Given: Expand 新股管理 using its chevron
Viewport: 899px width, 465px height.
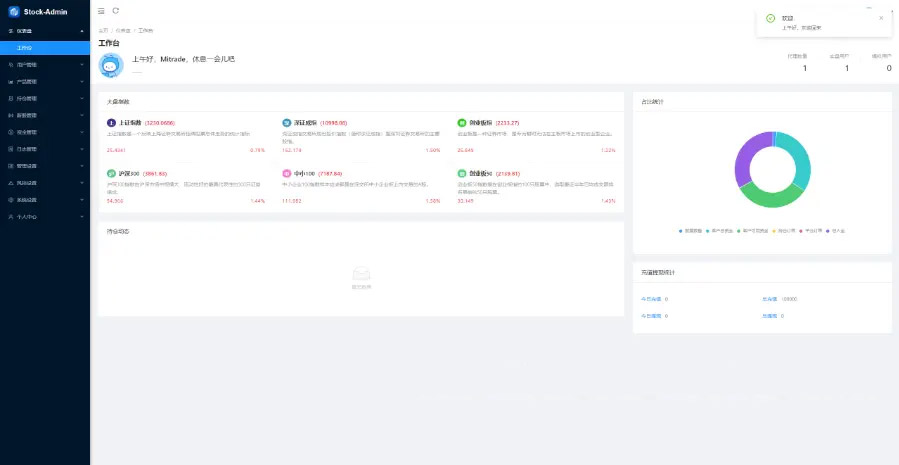Looking at the screenshot, I should [x=82, y=115].
